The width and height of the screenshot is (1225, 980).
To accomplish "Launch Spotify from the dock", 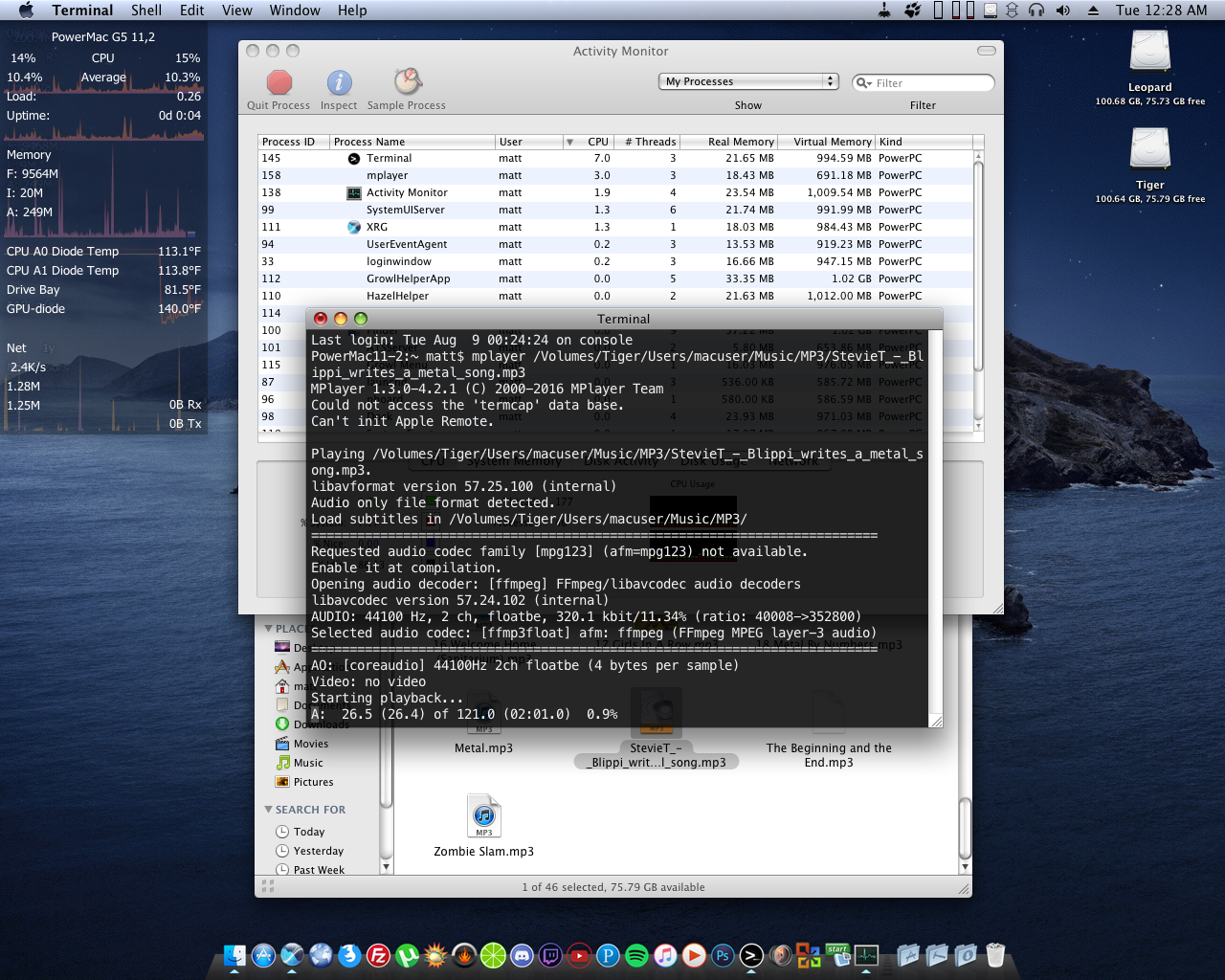I will point(636,955).
